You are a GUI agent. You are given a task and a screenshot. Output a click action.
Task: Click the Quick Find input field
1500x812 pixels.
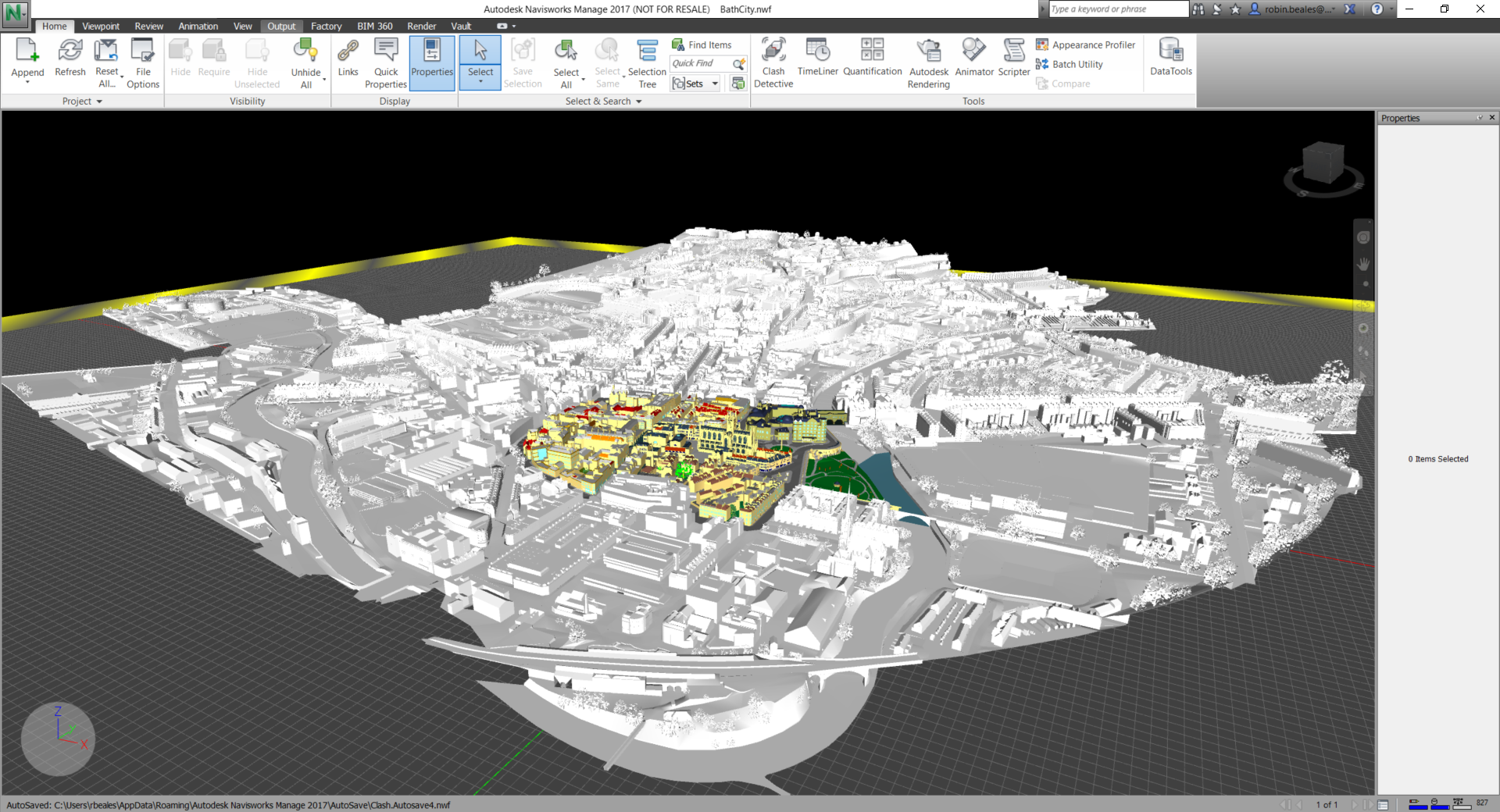coord(699,63)
